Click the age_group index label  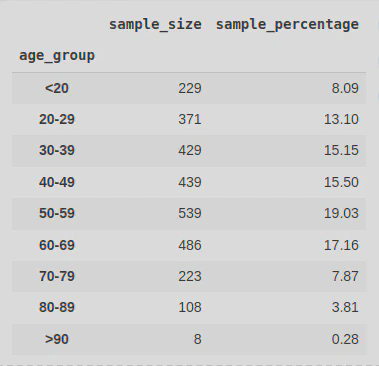coord(57,56)
